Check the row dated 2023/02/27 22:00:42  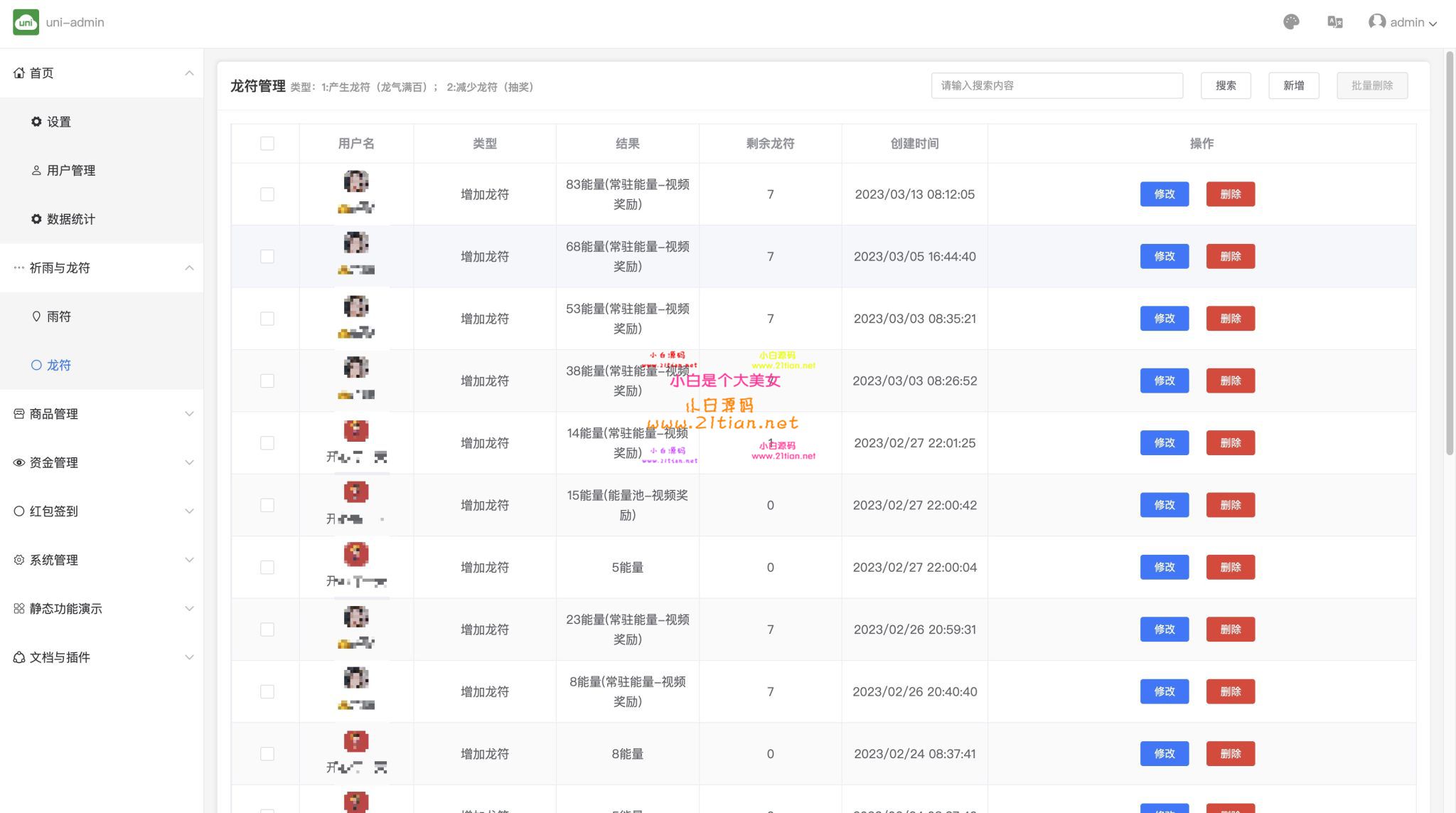[267, 505]
